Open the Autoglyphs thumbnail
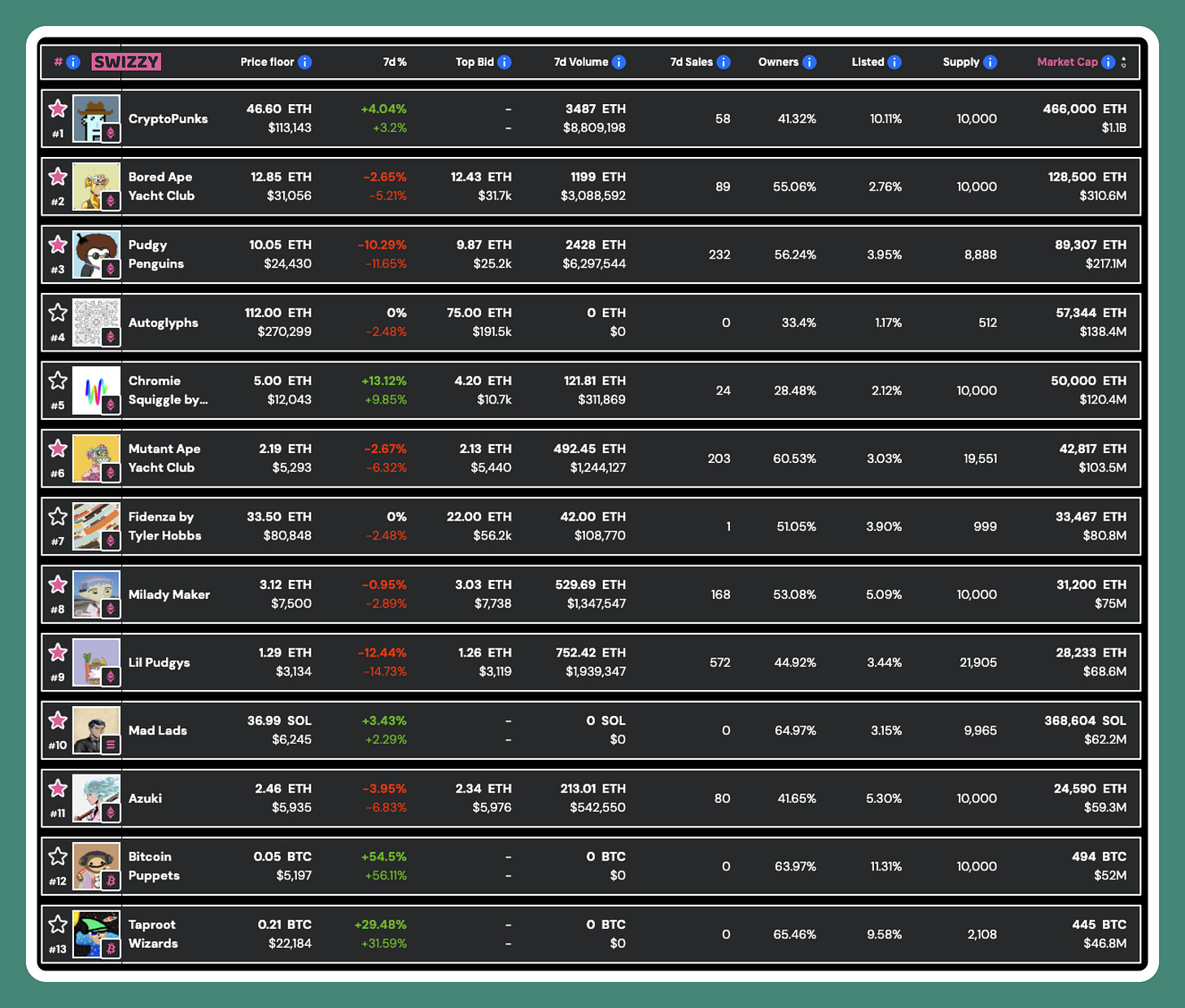This screenshot has height=1008, width=1185. (96, 322)
